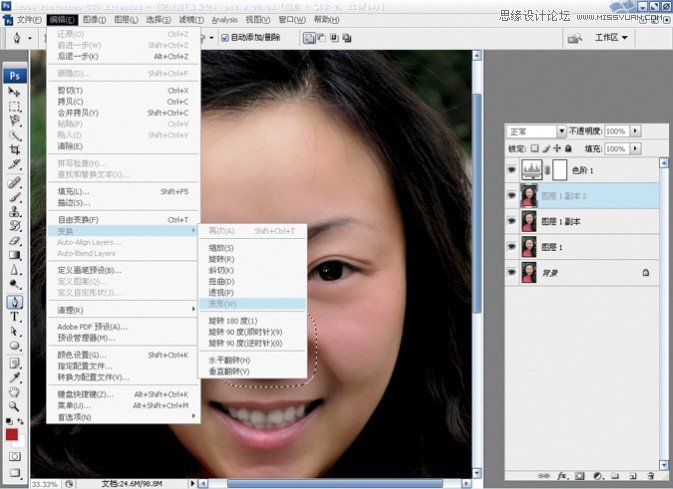
Task: Choose 水平翻转(H) menu item
Action: (252, 360)
